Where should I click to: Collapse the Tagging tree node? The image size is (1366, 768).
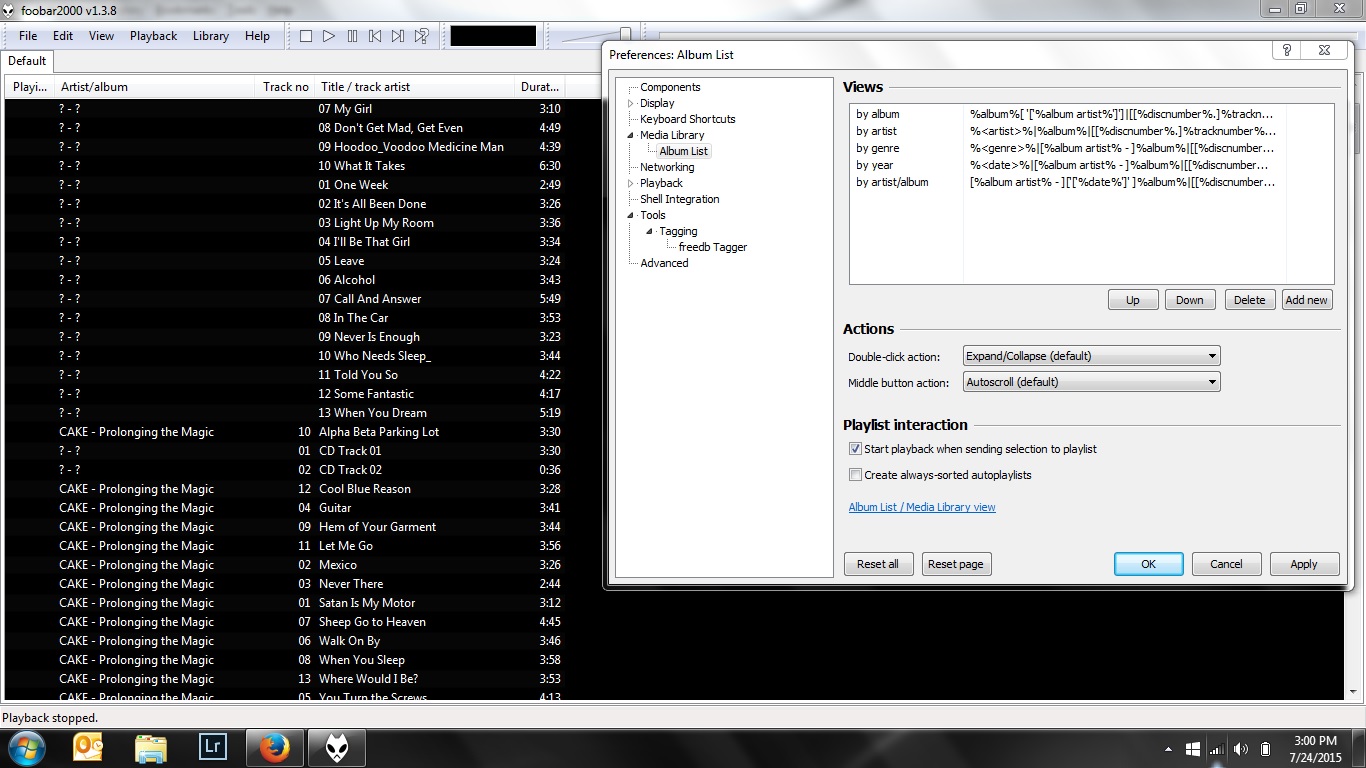click(649, 231)
